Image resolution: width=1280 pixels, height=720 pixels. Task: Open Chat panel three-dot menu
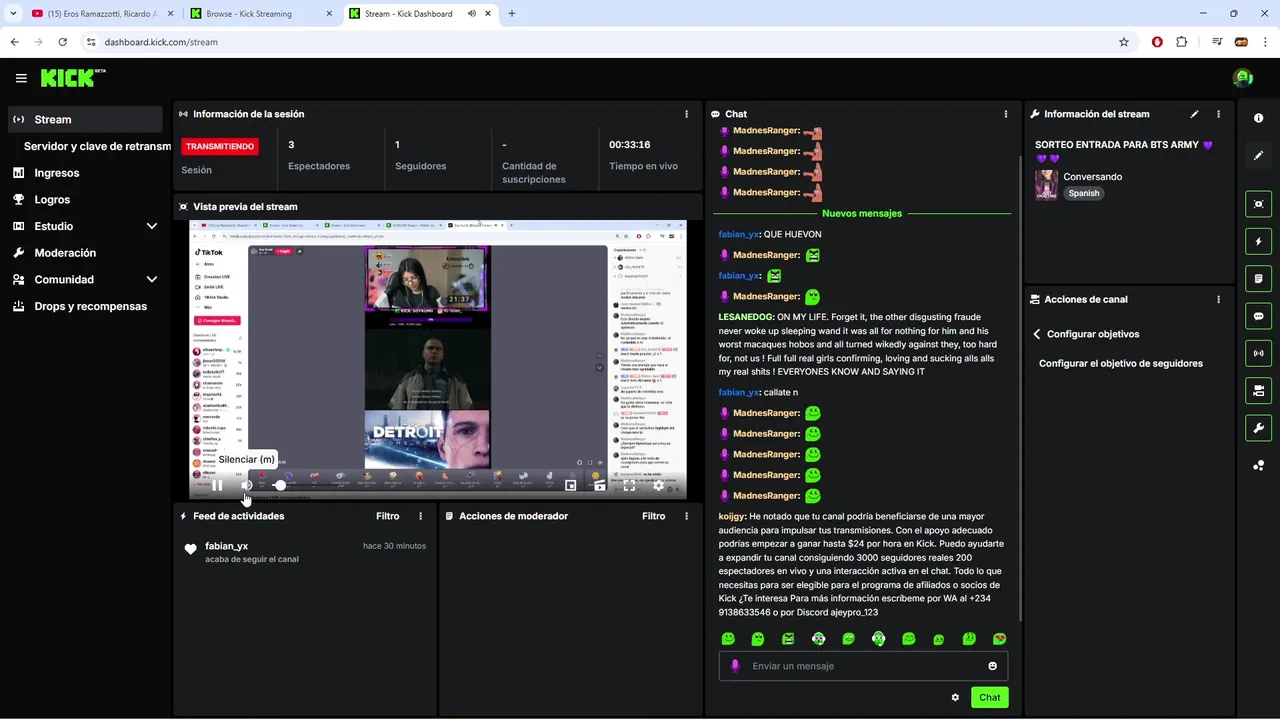(1006, 114)
